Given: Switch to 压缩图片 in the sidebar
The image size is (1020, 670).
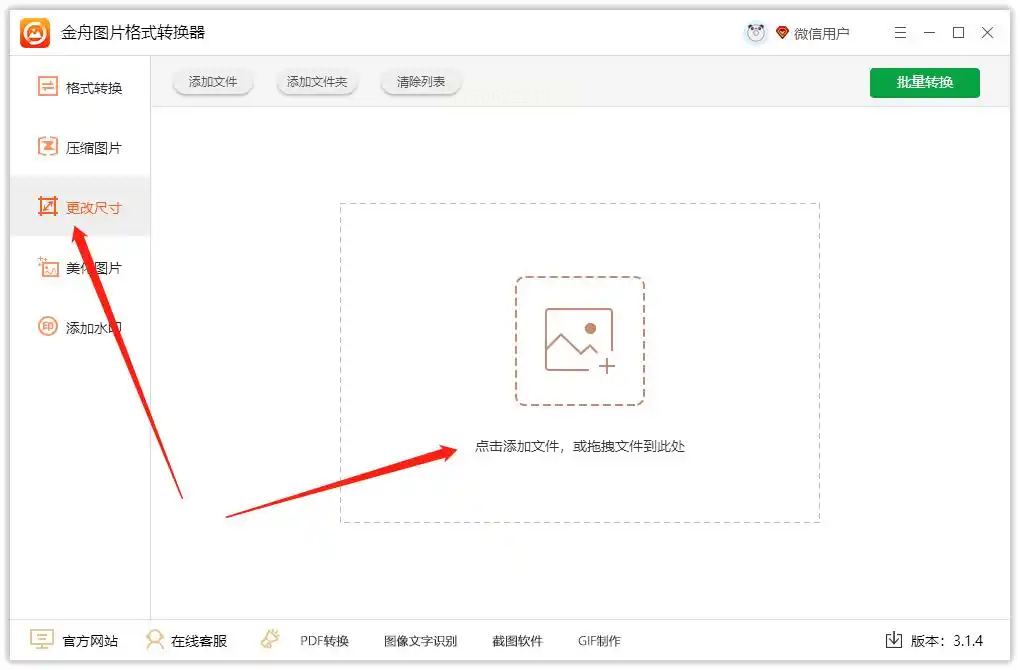Looking at the screenshot, I should (x=80, y=148).
